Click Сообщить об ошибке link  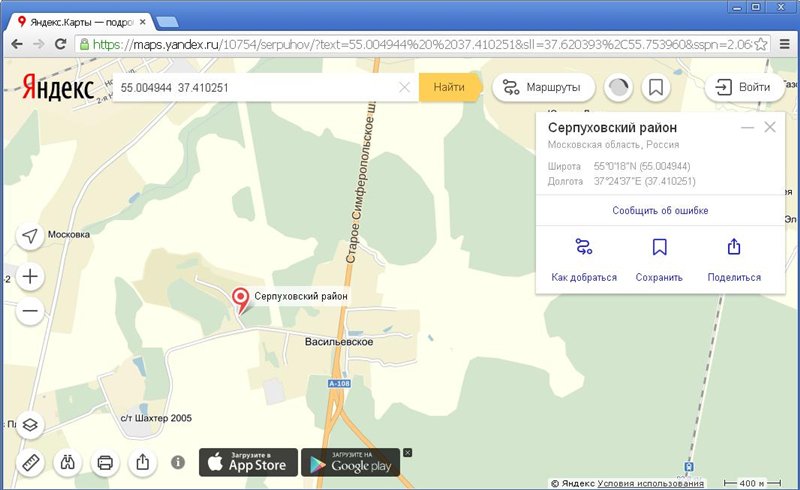tap(660, 210)
